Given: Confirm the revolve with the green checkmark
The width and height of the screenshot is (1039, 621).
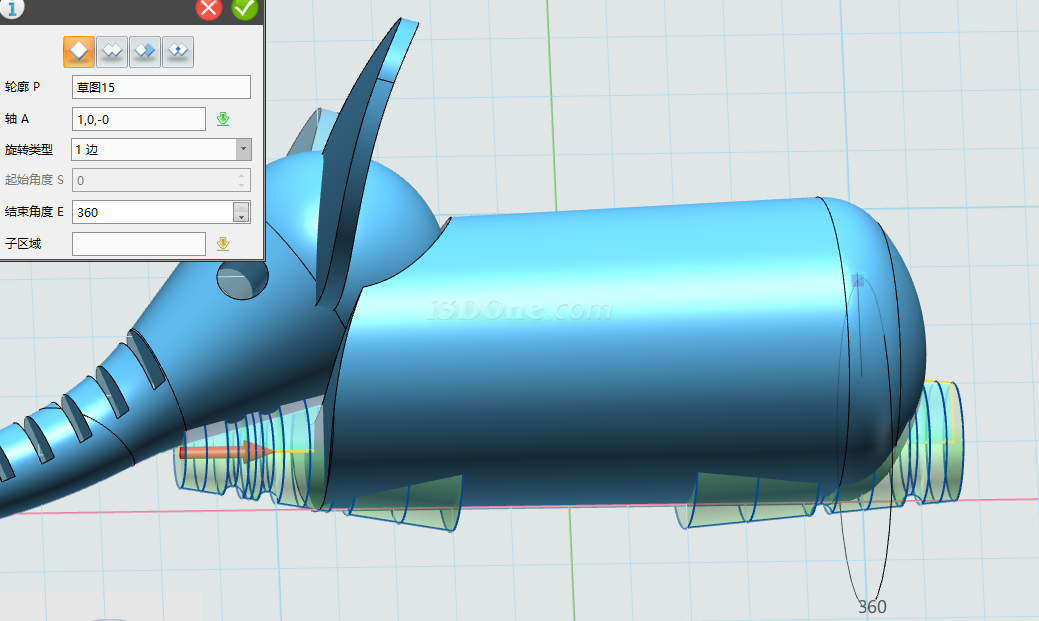Looking at the screenshot, I should click(x=244, y=9).
